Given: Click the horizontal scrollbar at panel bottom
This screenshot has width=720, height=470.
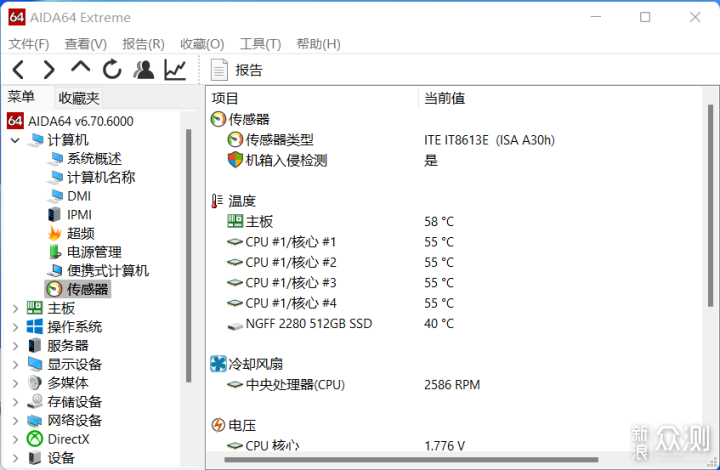Looking at the screenshot, I should [x=411, y=459].
